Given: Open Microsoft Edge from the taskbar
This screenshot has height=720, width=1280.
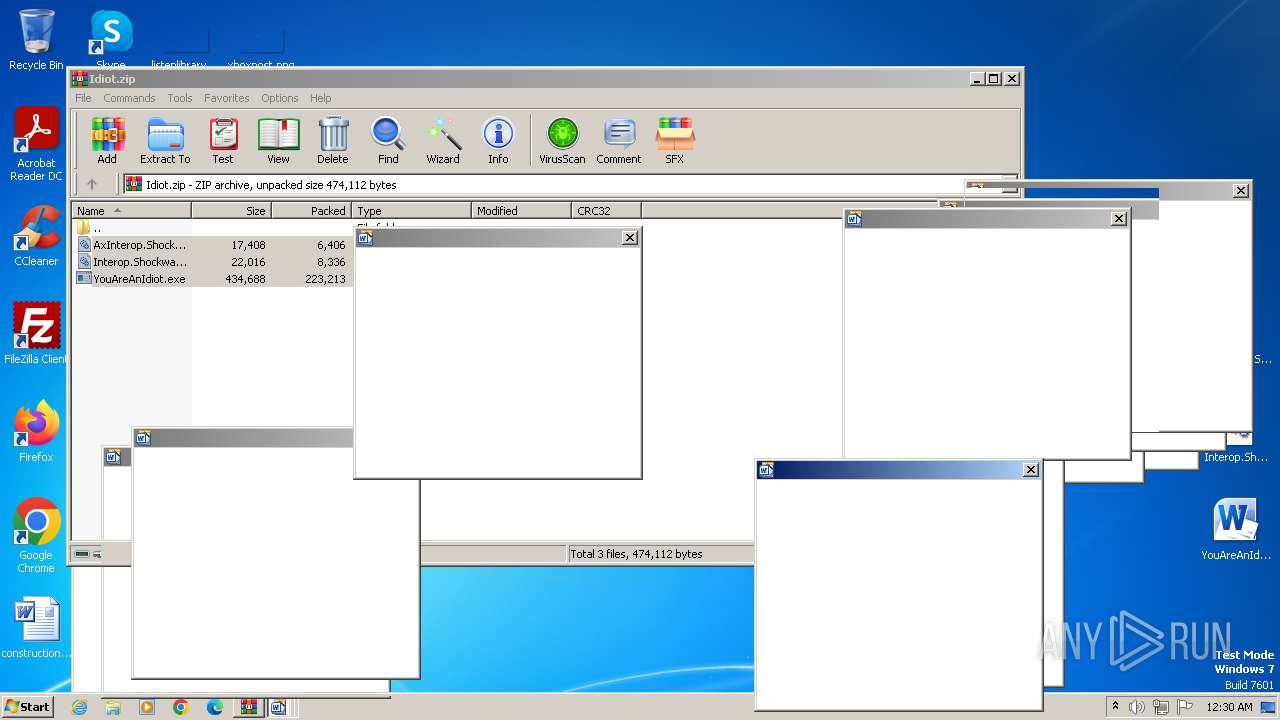Looking at the screenshot, I should pos(215,707).
